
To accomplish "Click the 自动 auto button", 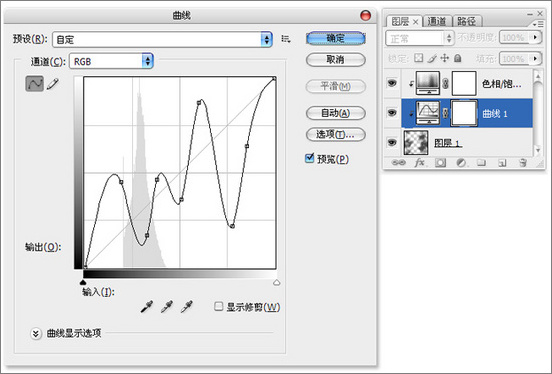I will (x=335, y=113).
